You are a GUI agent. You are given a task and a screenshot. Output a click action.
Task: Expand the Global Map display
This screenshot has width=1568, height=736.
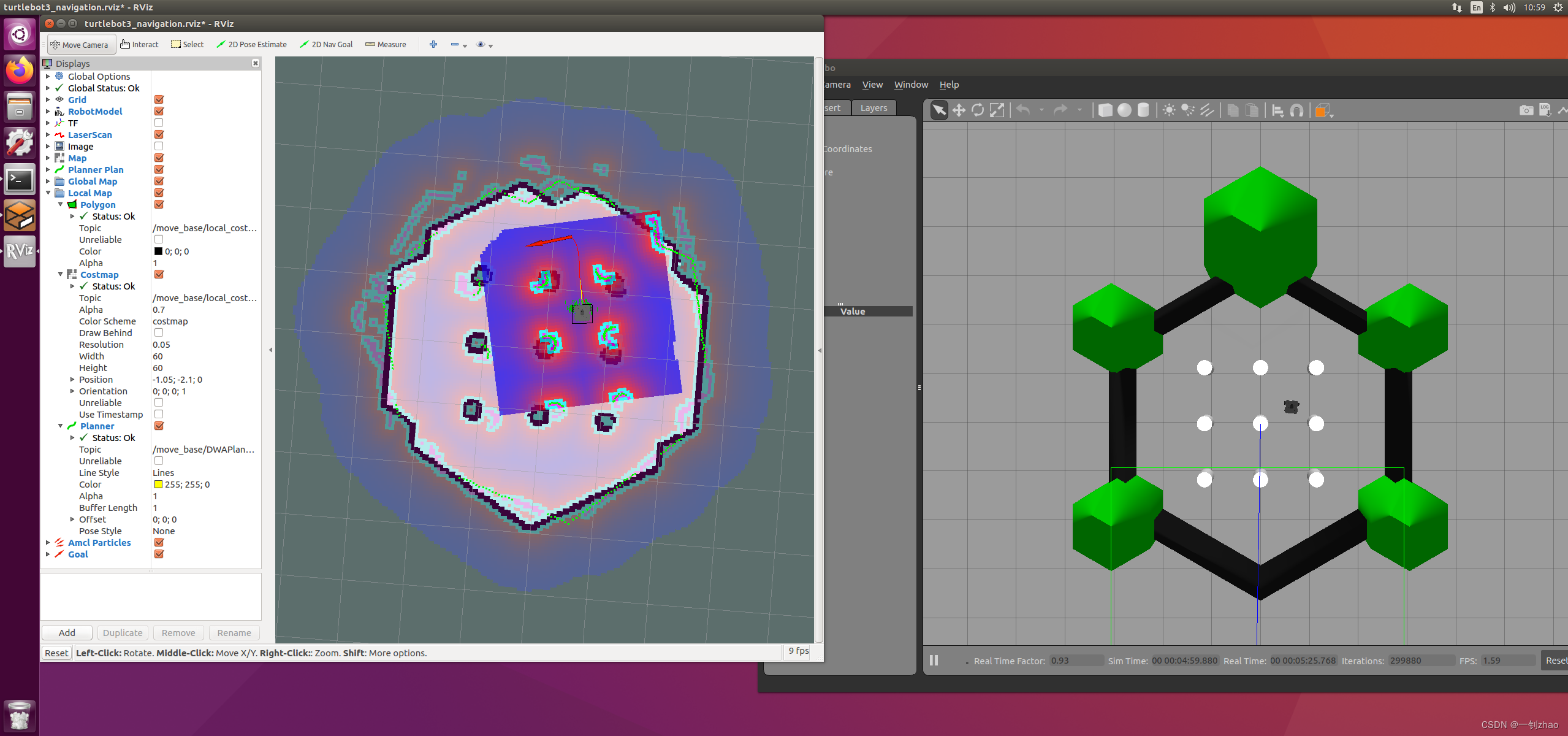tap(48, 182)
